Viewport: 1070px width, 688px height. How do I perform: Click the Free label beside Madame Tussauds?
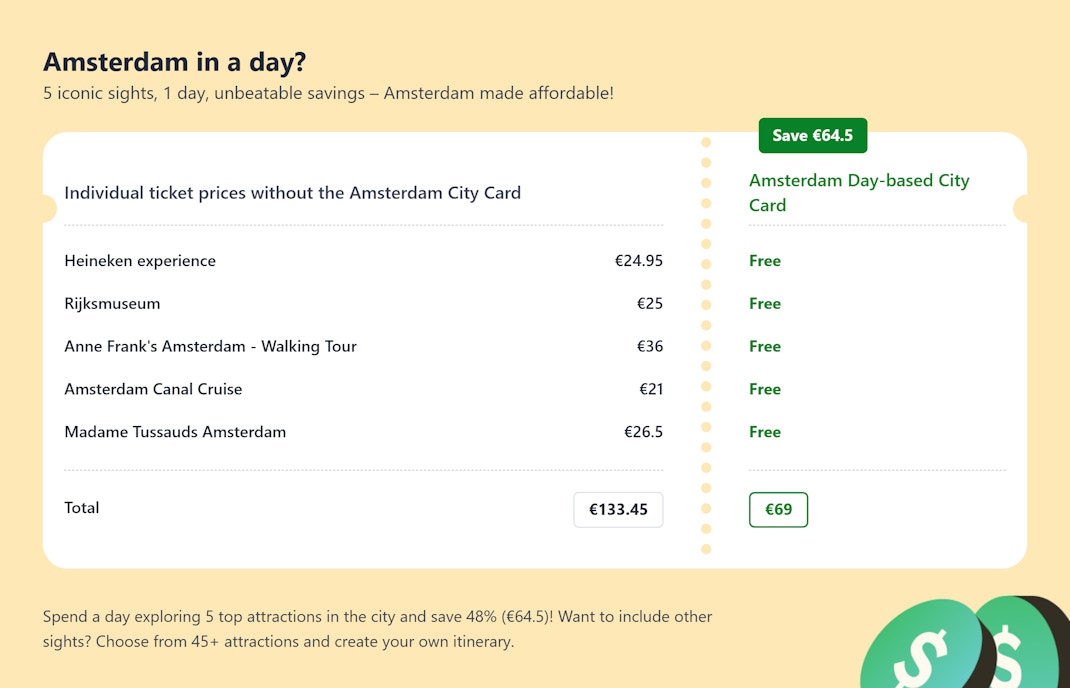[x=765, y=433]
